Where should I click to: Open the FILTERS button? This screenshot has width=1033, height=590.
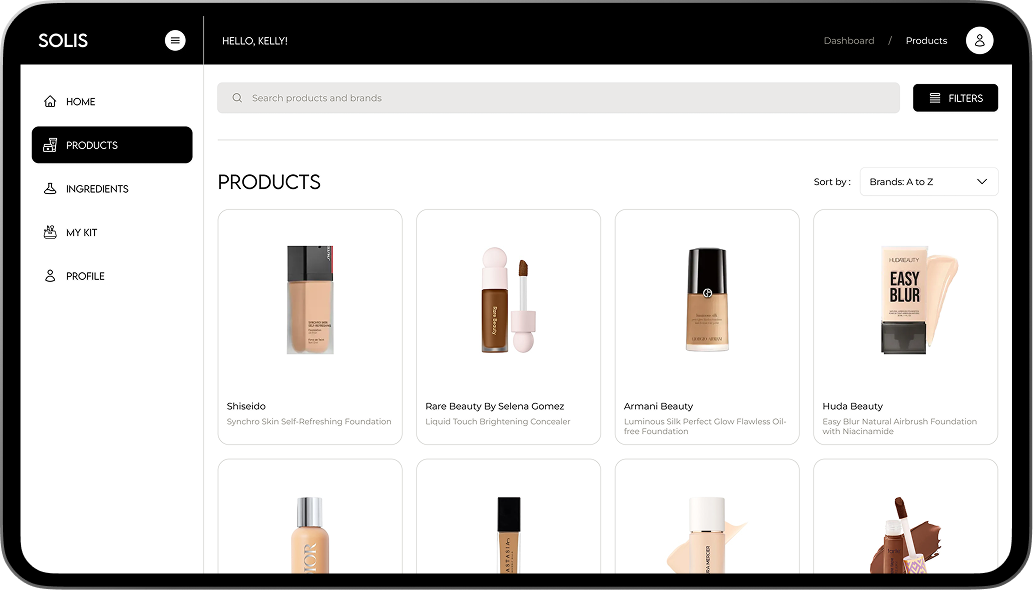click(955, 98)
